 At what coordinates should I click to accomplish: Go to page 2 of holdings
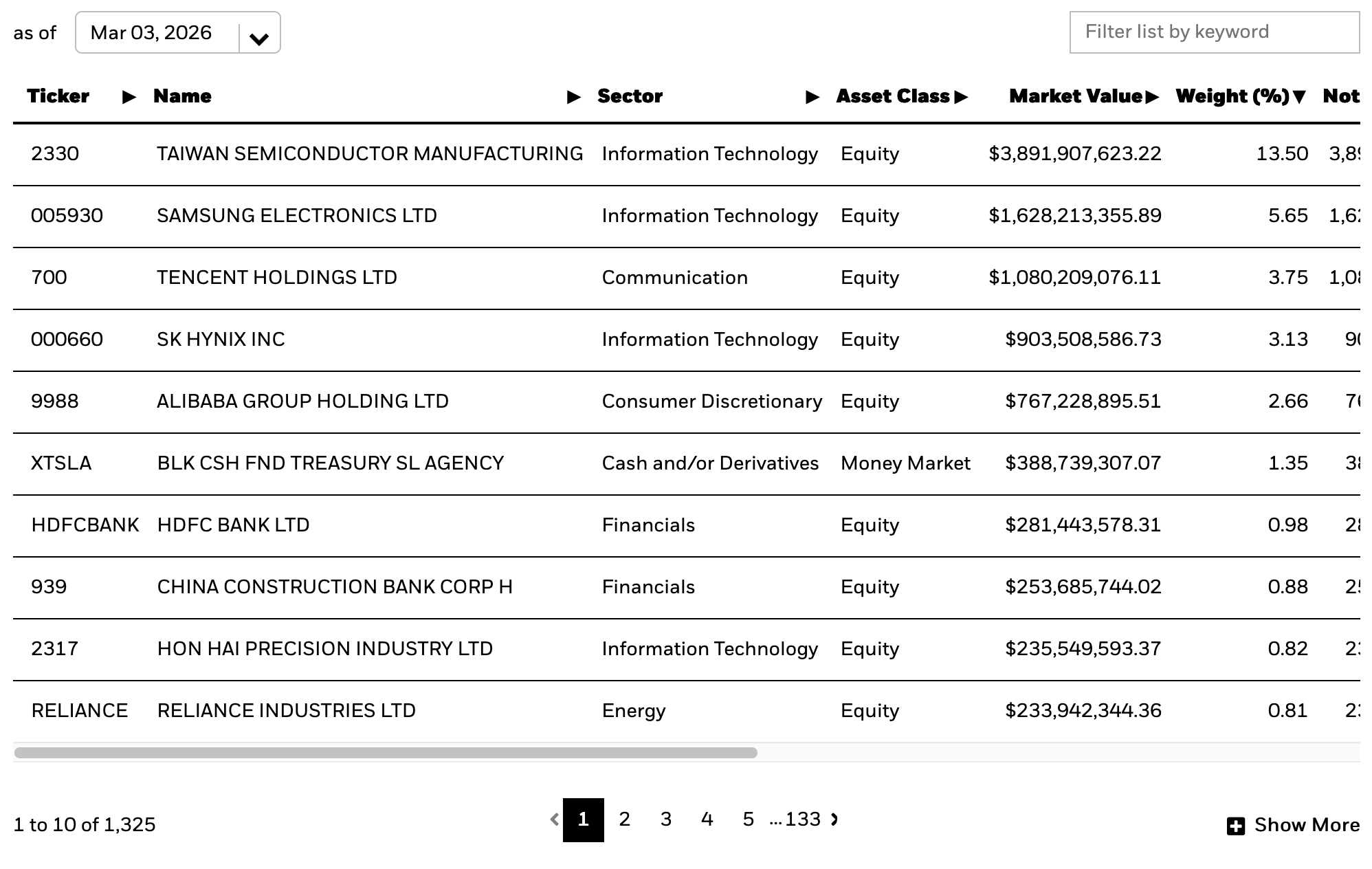(x=624, y=819)
